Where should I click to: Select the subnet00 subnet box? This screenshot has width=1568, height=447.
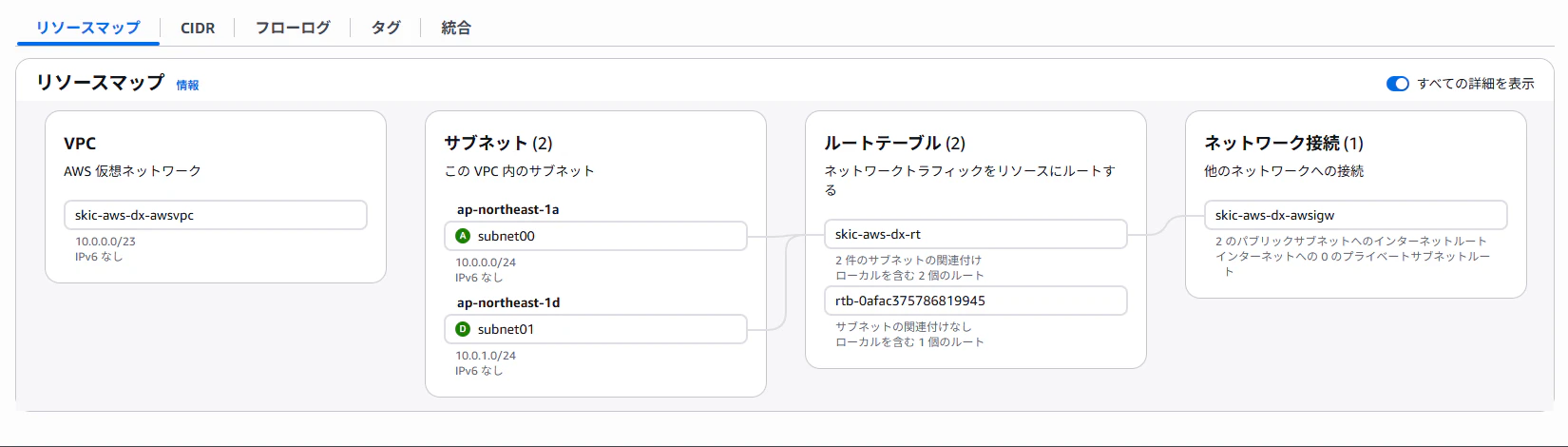pos(596,236)
